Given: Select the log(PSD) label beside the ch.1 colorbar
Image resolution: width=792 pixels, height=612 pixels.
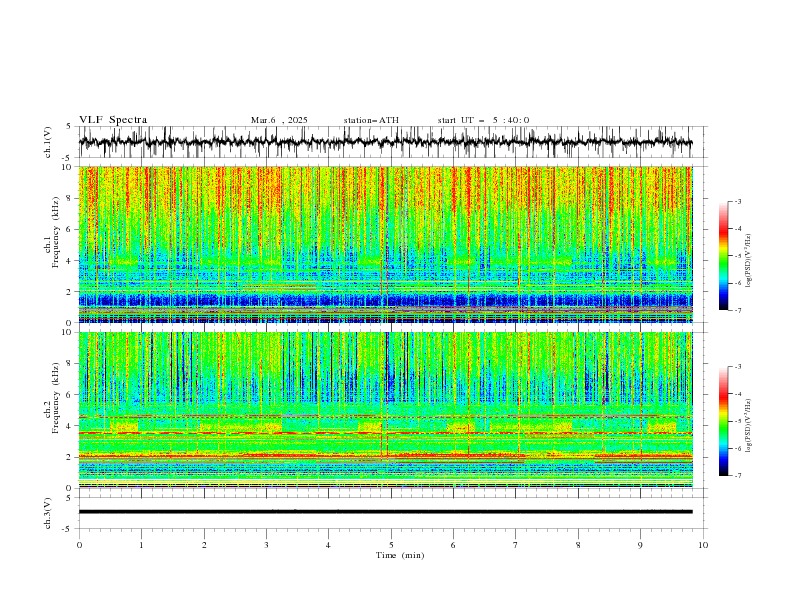Looking at the screenshot, I should click(749, 261).
